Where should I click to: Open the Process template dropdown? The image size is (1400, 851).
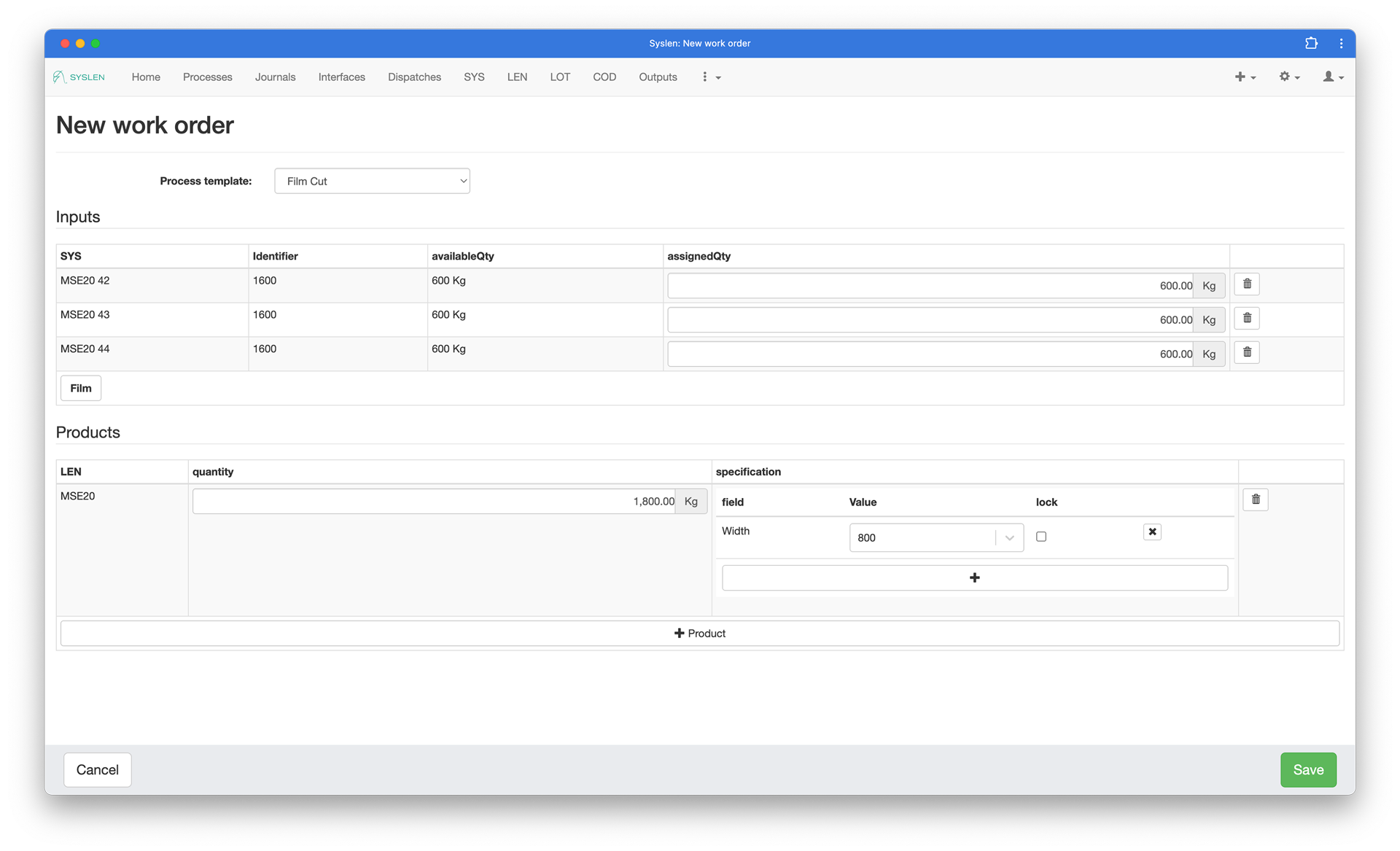click(x=372, y=181)
